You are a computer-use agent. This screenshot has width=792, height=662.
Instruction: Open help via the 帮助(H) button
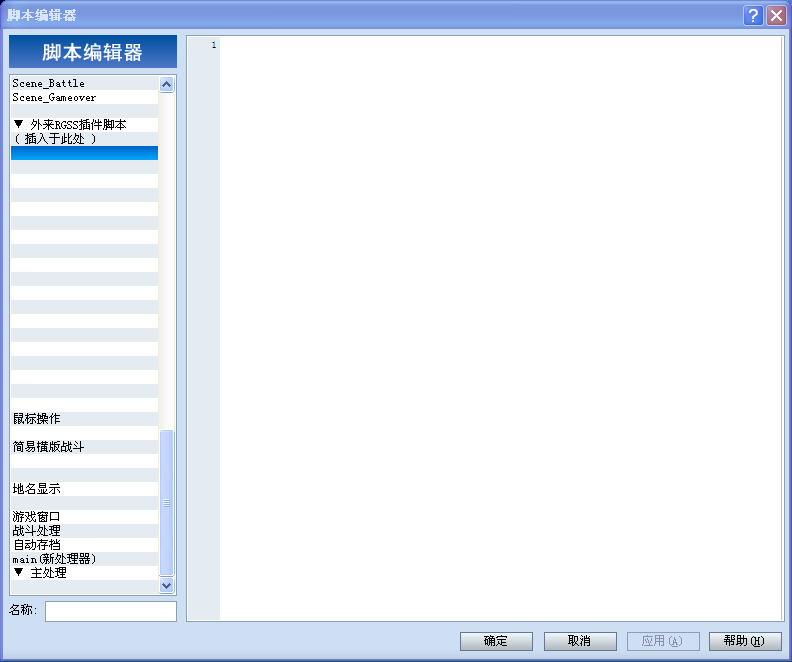(x=745, y=641)
